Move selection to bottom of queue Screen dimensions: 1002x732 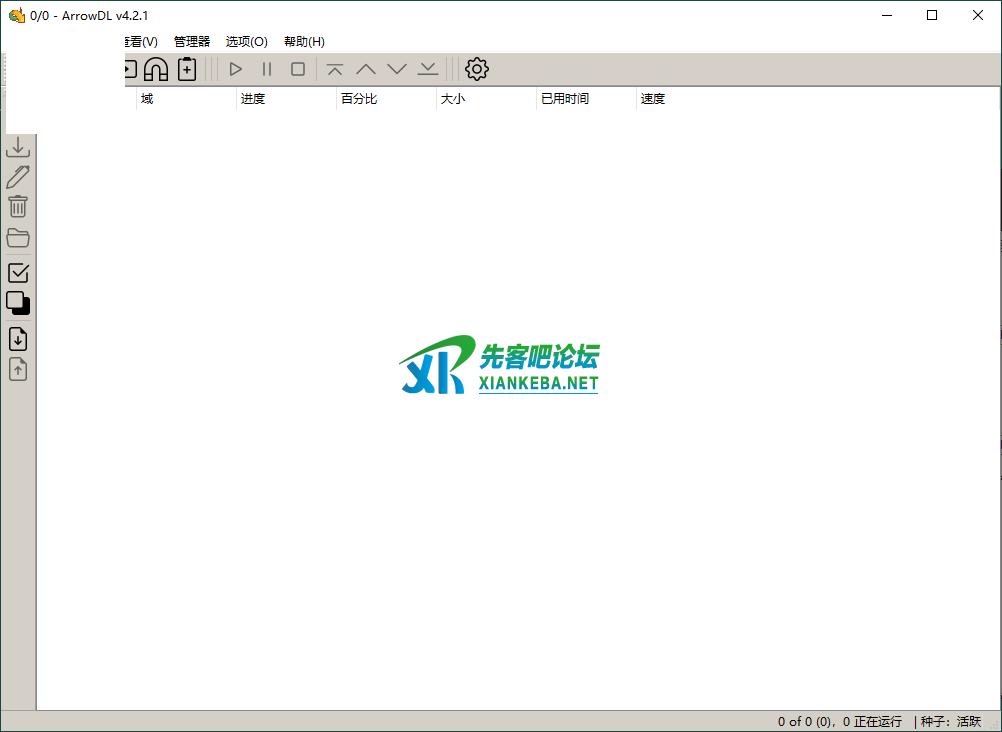pyautogui.click(x=428, y=69)
